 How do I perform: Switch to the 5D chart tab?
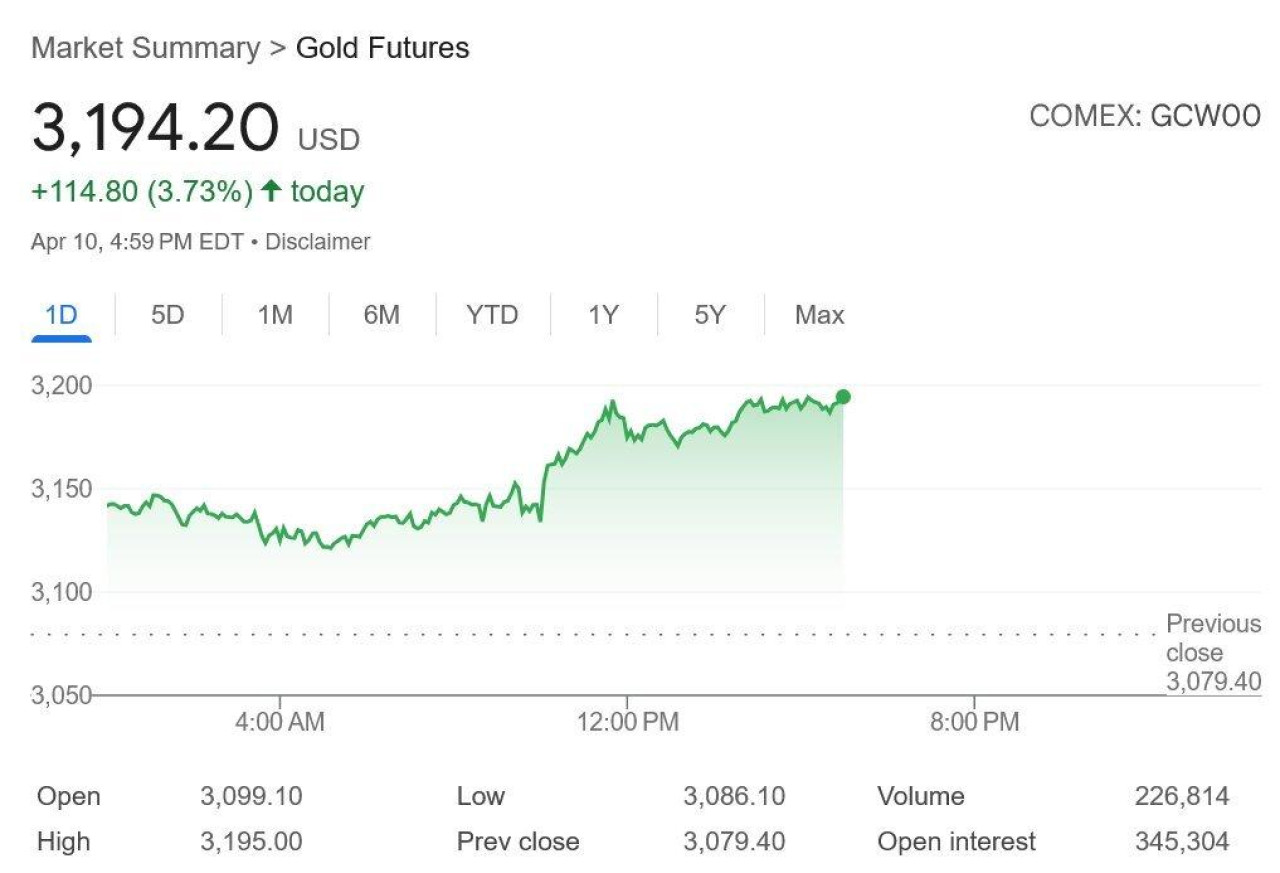pos(168,316)
